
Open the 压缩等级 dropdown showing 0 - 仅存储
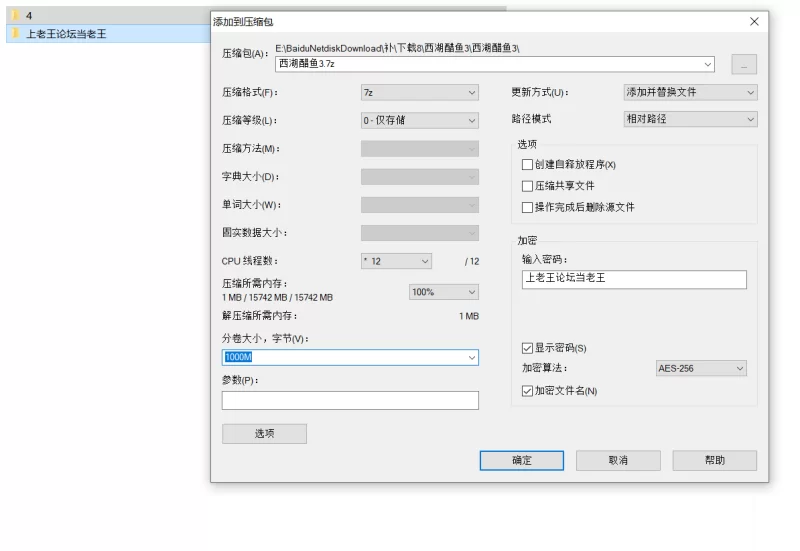419,120
